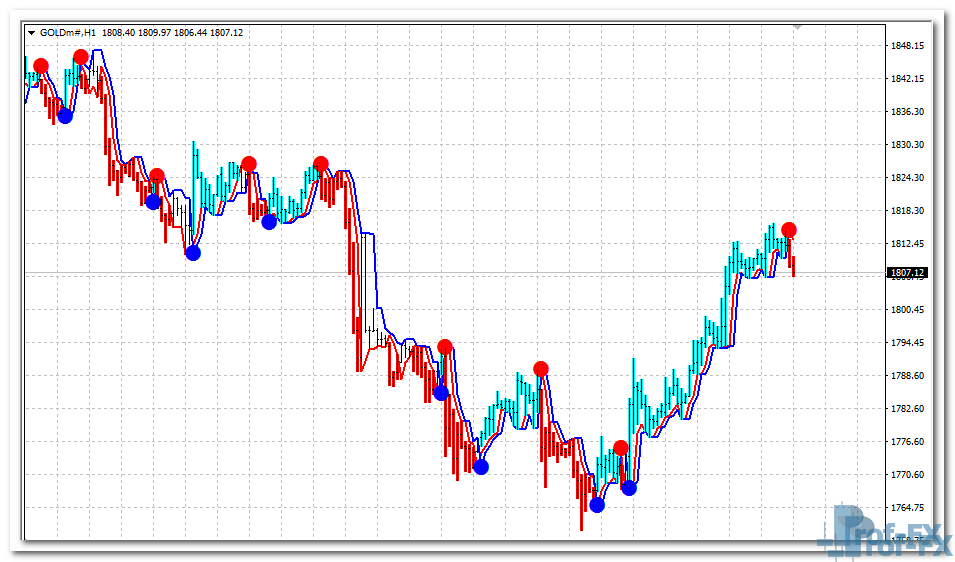Select the 1830.30 price axis label
The image size is (955, 562).
click(x=906, y=145)
